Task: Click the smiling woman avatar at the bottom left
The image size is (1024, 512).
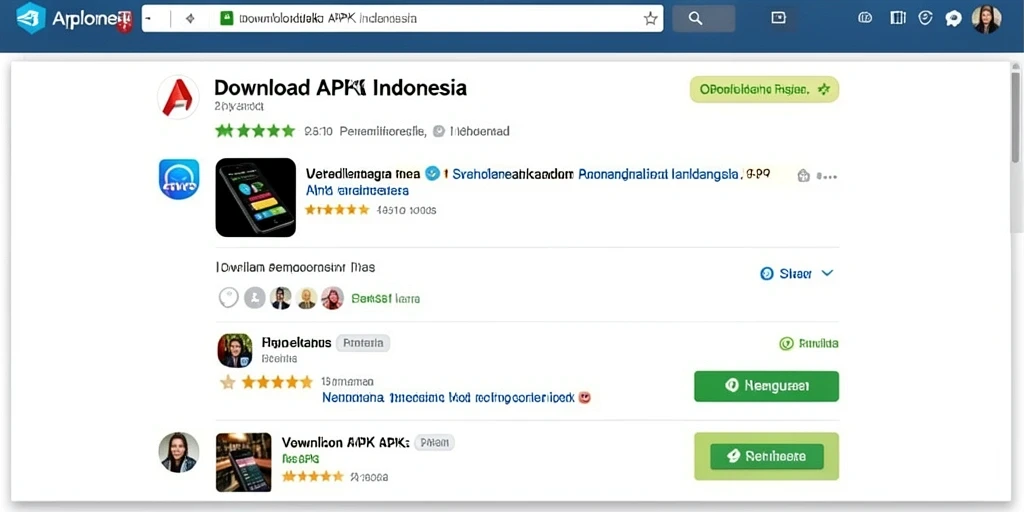Action: [x=179, y=452]
